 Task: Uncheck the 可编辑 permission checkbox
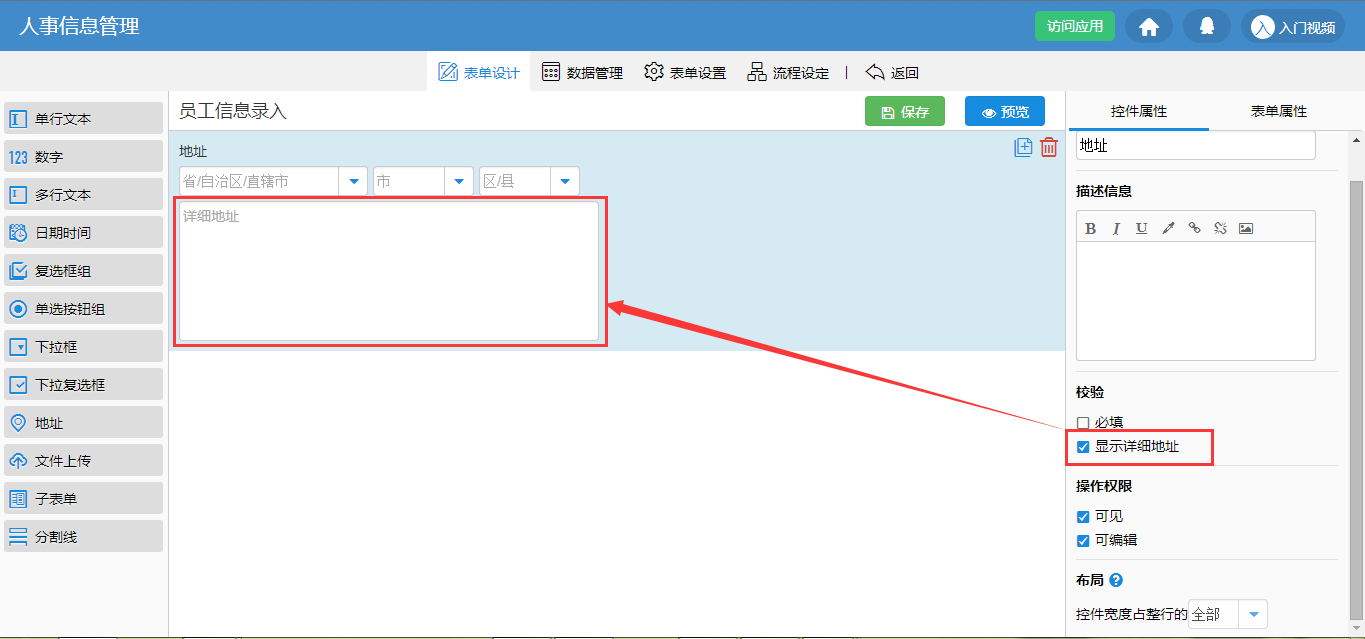pyautogui.click(x=1083, y=541)
